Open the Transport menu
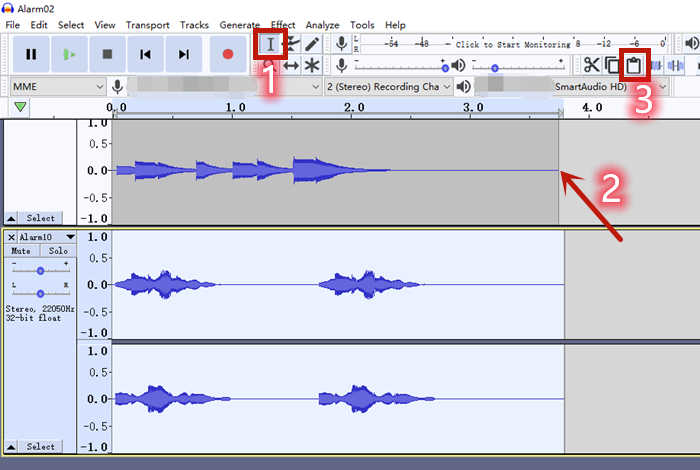Viewport: 700px width, 470px height. pos(147,25)
